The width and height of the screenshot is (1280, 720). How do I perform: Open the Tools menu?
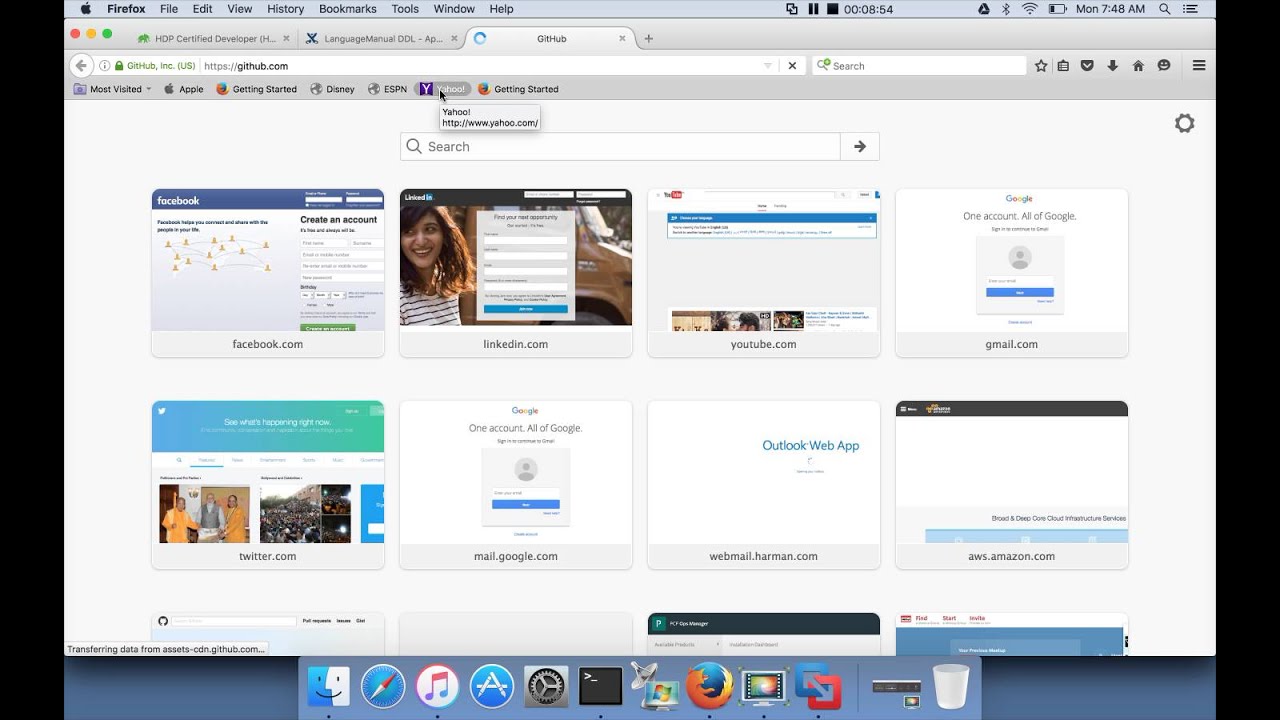point(405,9)
